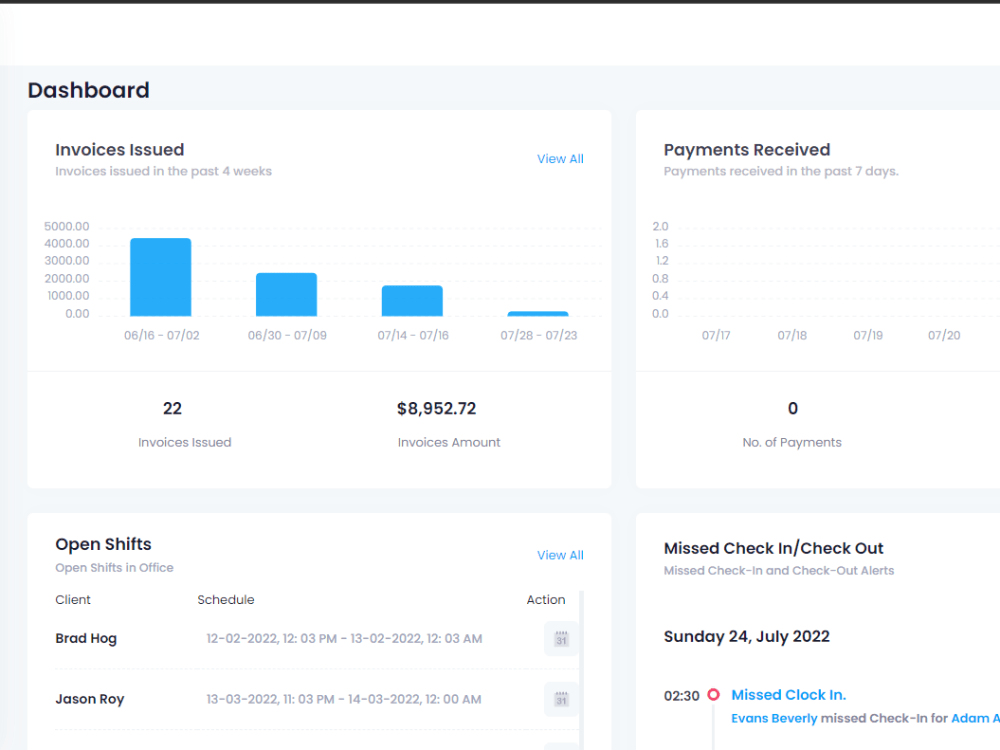This screenshot has width=1000, height=750.
Task: Sort shifts by the Schedule column header
Action: click(226, 599)
